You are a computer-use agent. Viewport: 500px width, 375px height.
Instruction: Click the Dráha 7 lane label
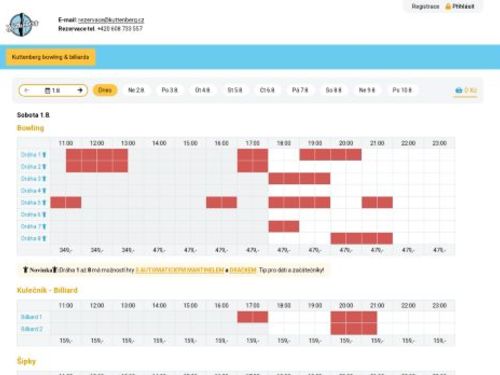point(33,226)
